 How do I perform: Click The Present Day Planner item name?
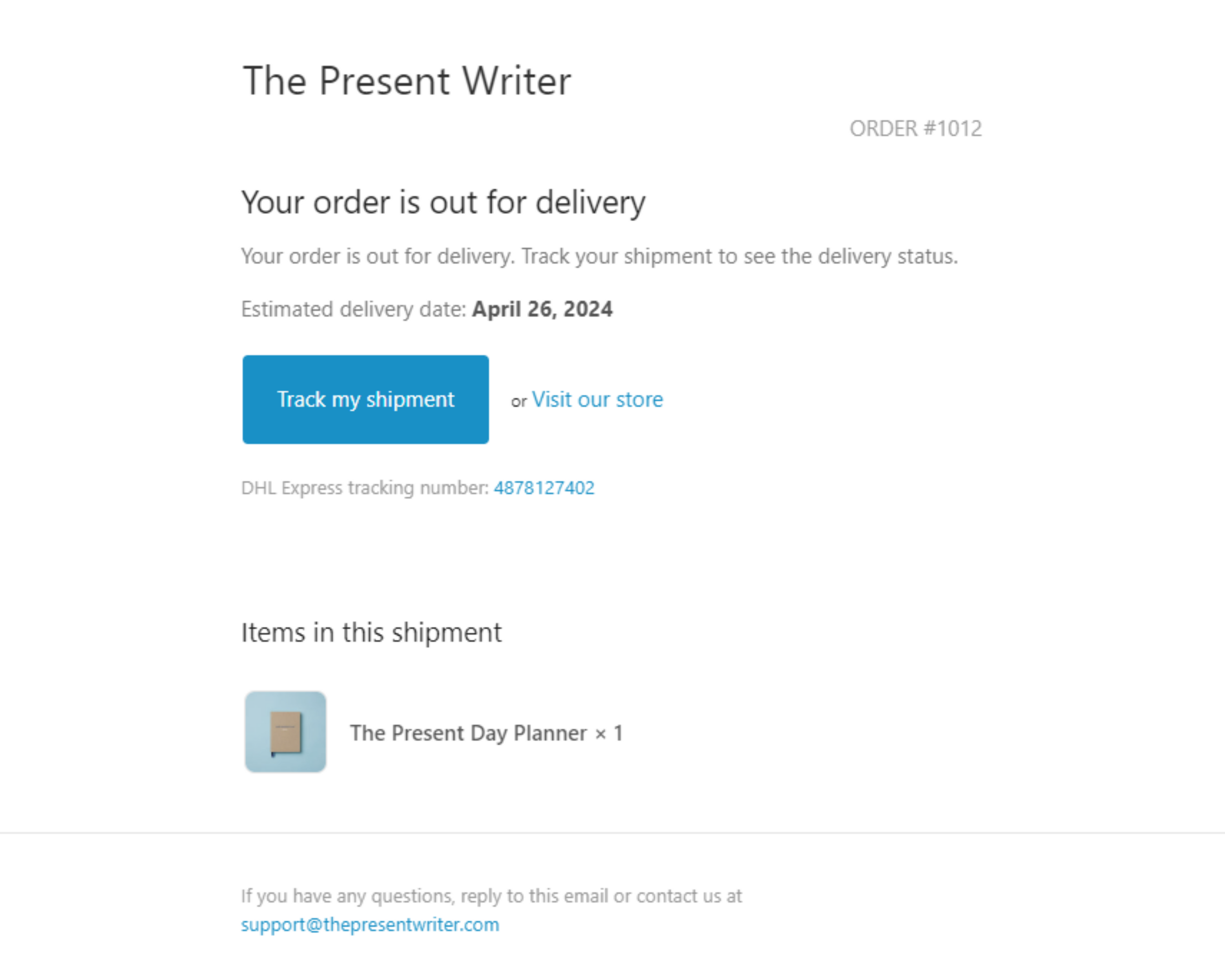pos(468,733)
